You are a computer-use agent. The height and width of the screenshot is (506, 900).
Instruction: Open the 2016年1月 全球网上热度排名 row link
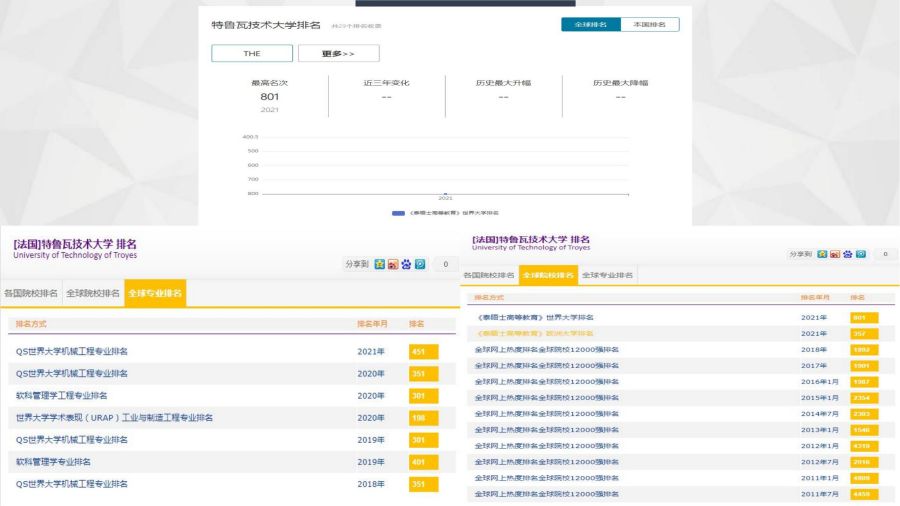pos(546,382)
